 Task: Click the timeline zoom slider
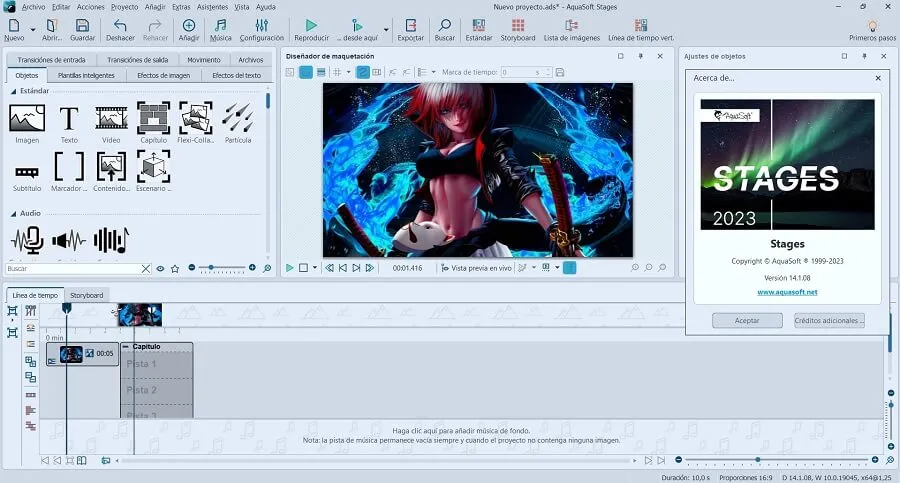pyautogui.click(x=777, y=460)
